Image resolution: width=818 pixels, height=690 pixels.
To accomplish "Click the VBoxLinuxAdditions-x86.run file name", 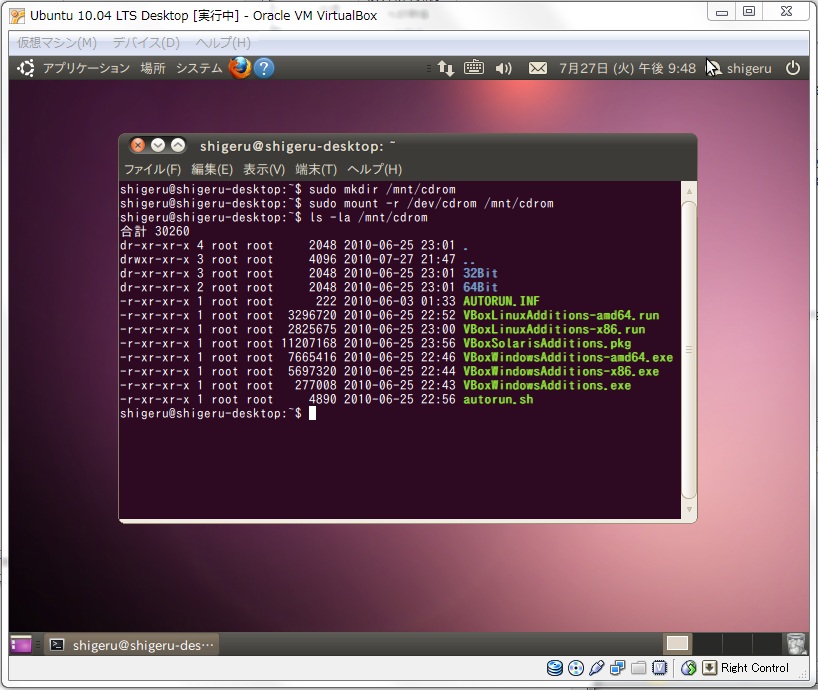I will tap(554, 330).
